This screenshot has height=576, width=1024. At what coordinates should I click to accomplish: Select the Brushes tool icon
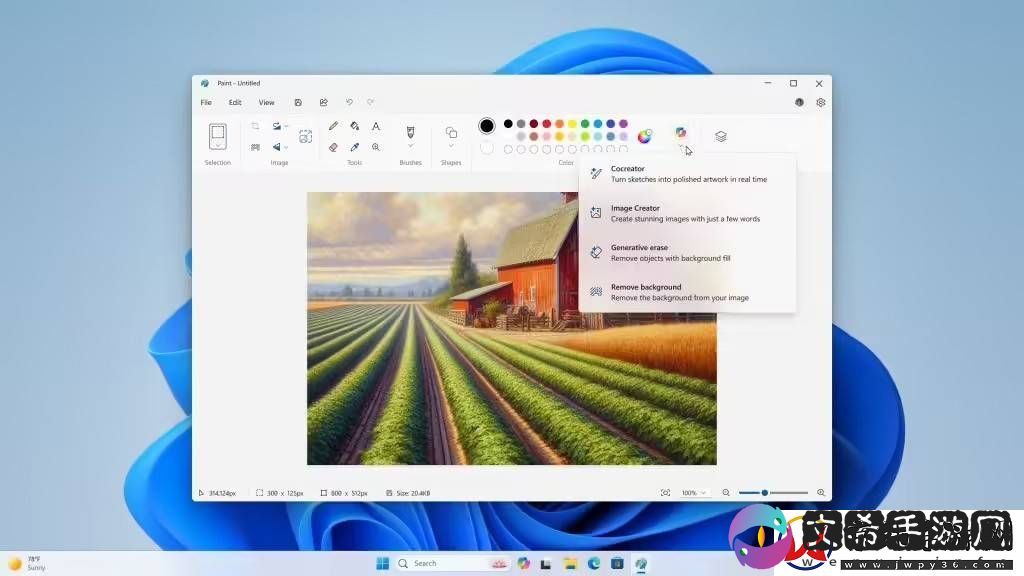click(x=410, y=133)
